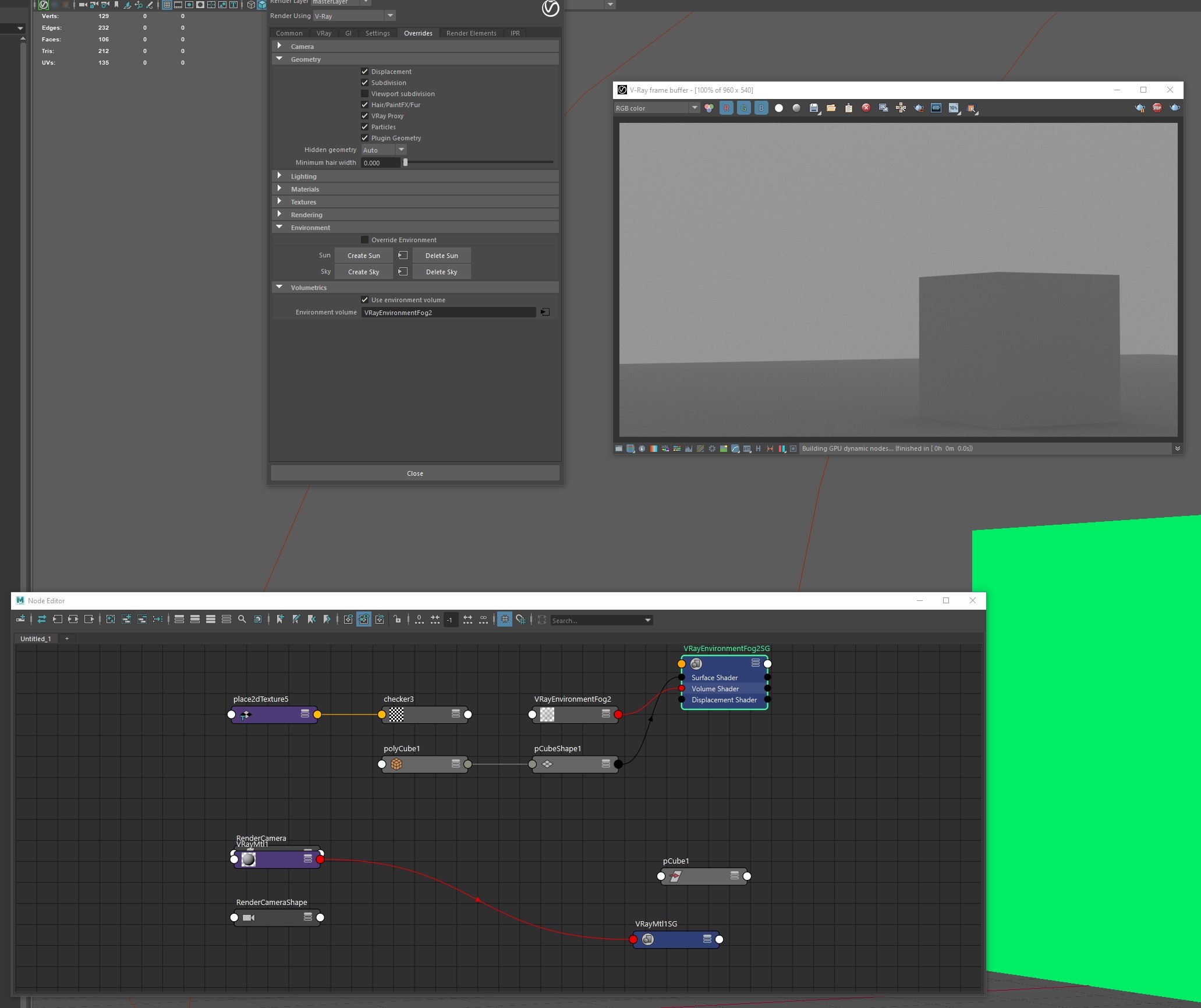Open the frame buffer info icon
Screen dimensions: 1201x1008
[642, 448]
